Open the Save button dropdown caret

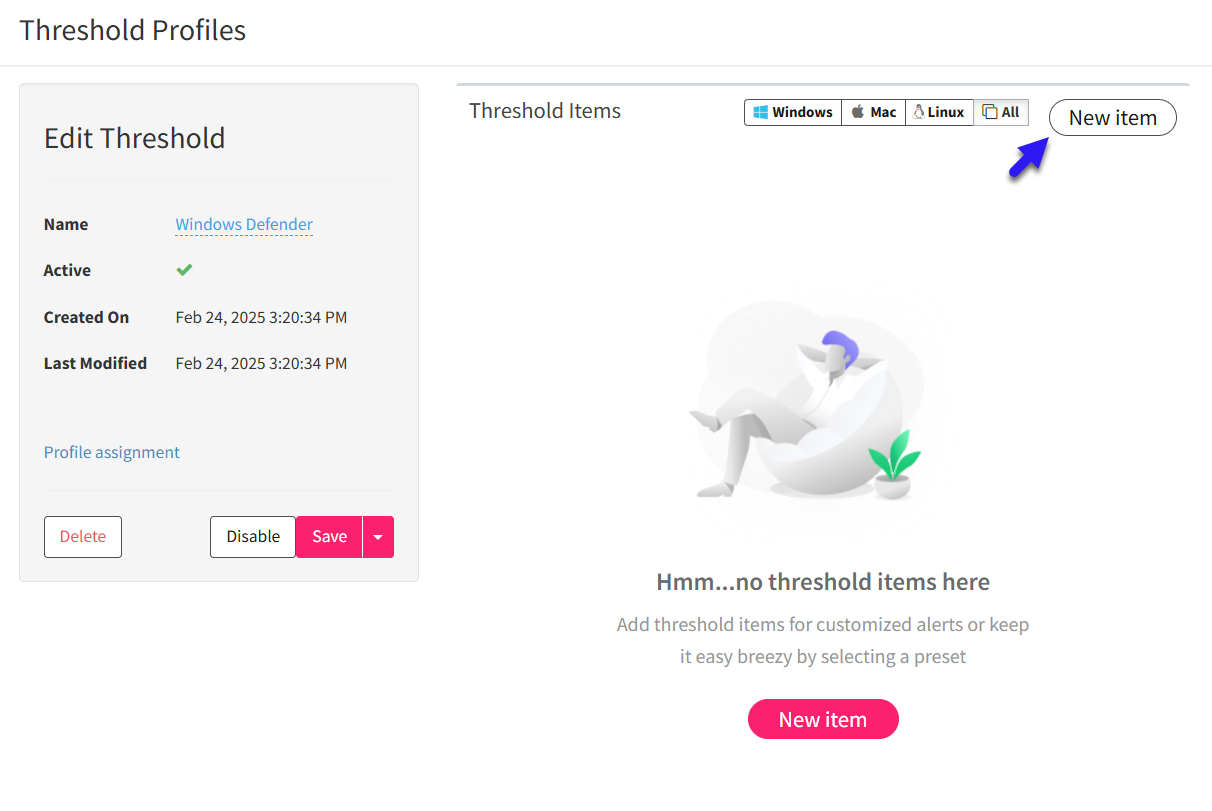pos(378,537)
